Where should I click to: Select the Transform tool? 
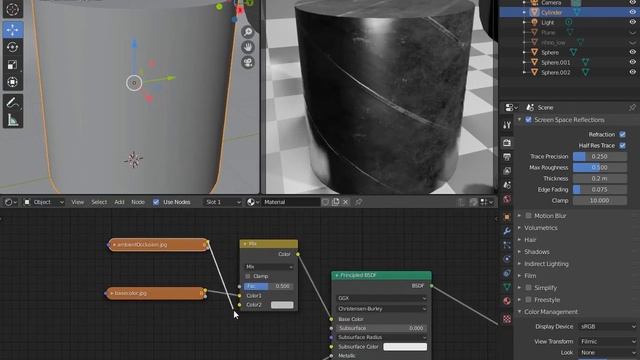[13, 82]
